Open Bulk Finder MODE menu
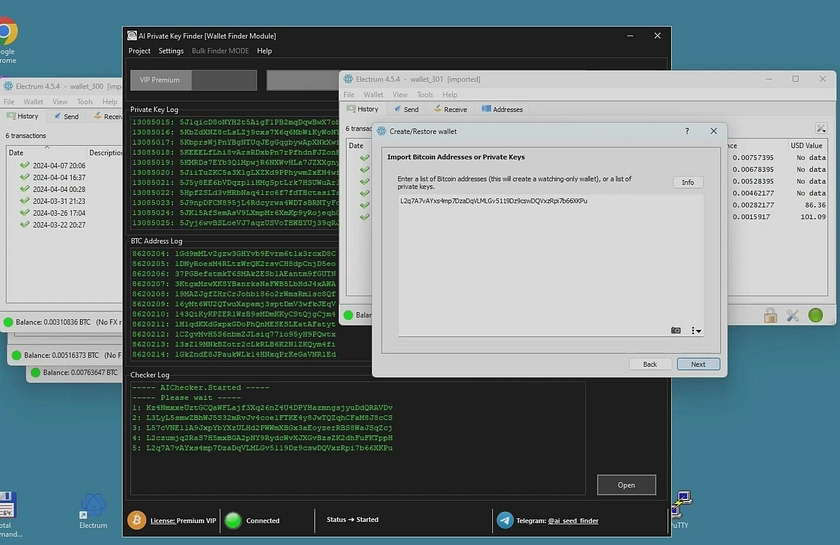The width and height of the screenshot is (840, 545). [x=220, y=51]
